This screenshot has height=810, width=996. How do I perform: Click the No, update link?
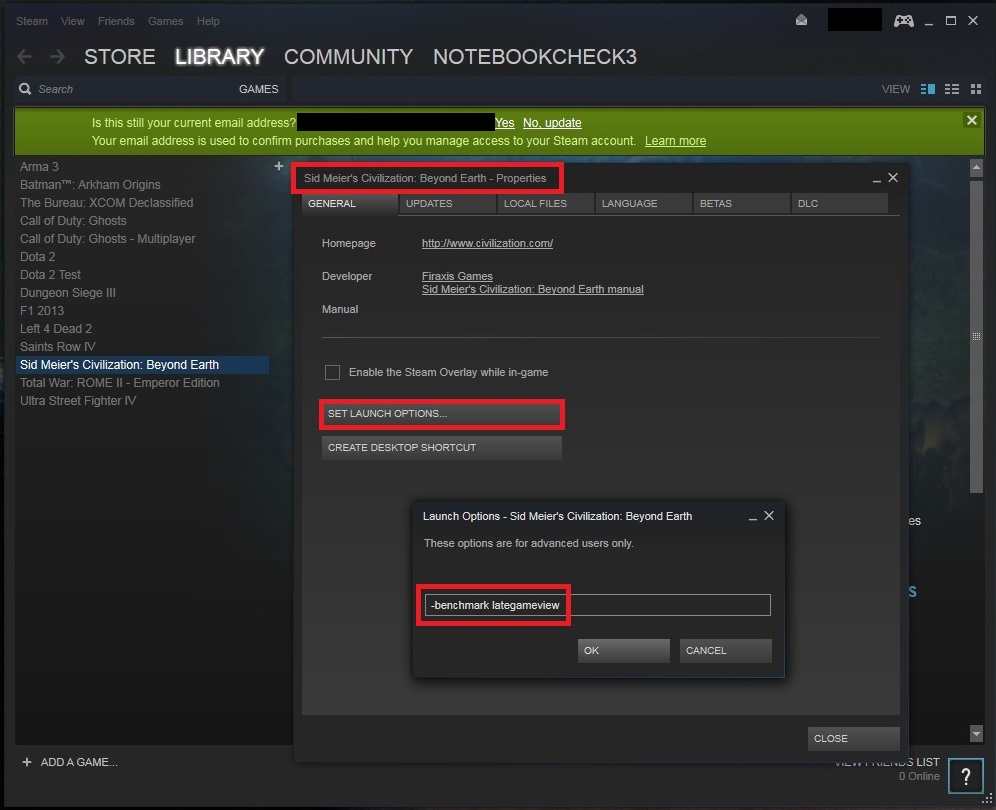[552, 123]
